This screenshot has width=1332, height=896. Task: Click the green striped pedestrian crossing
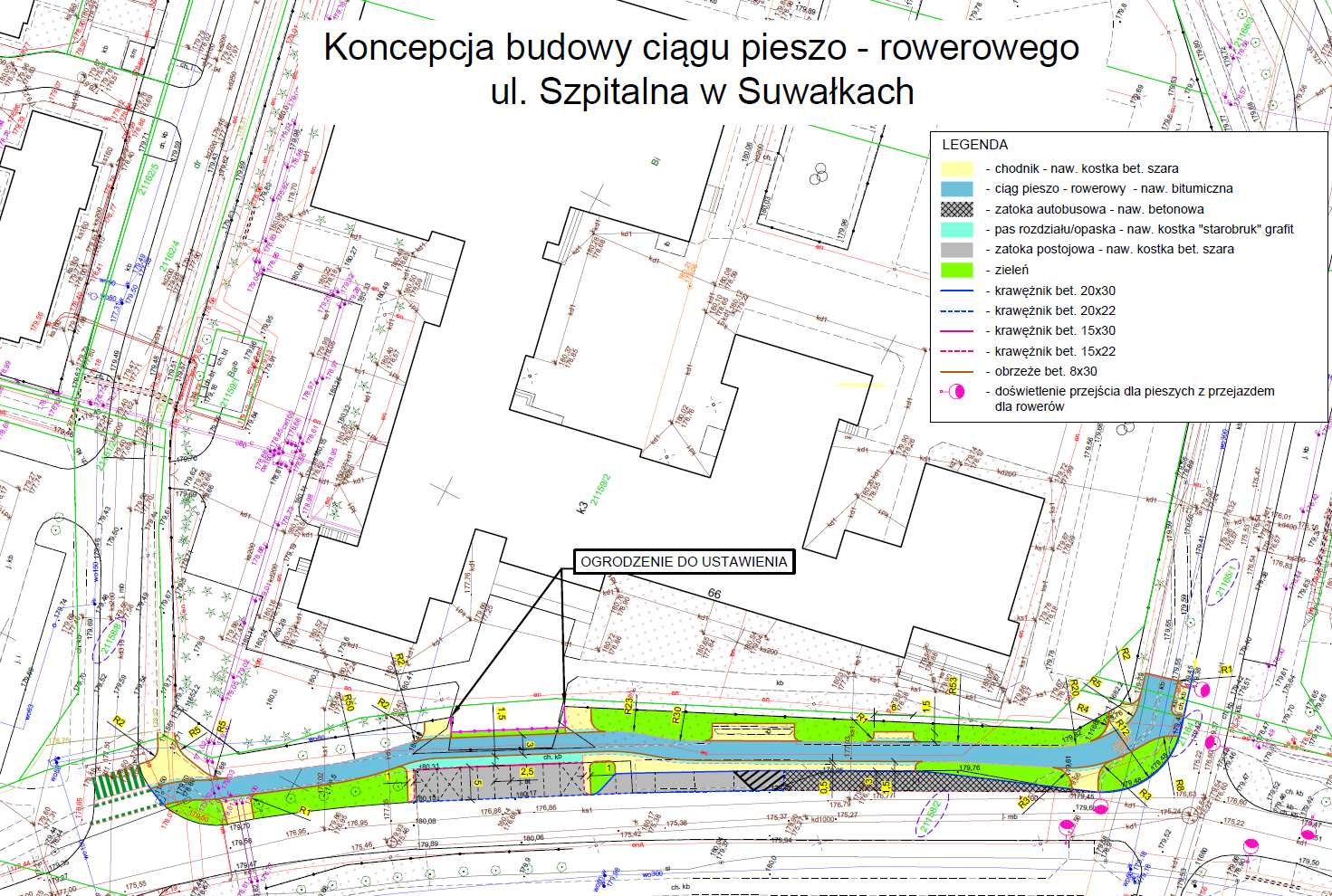click(120, 784)
